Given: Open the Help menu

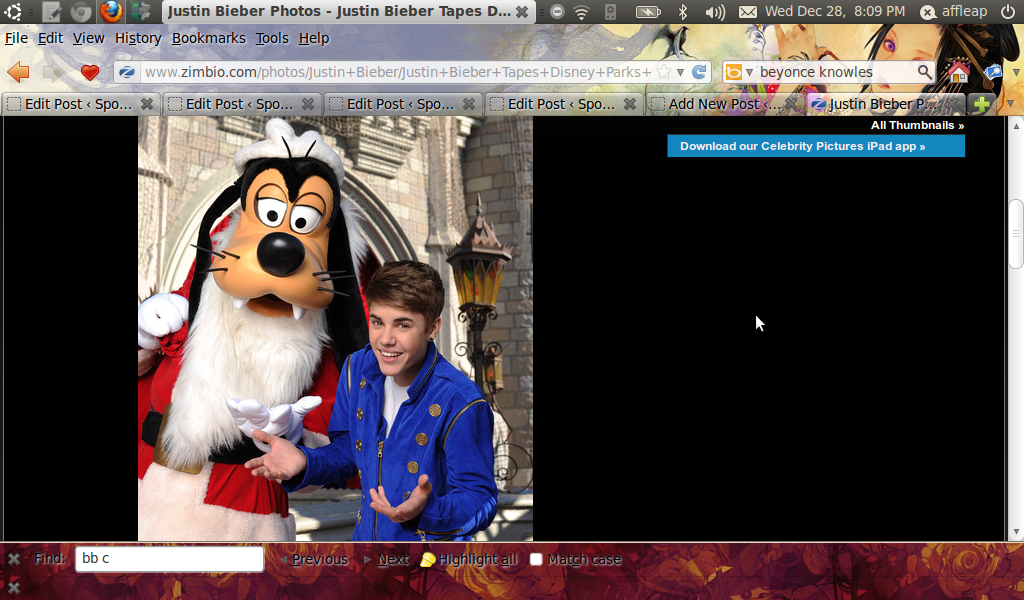Looking at the screenshot, I should click(x=313, y=39).
